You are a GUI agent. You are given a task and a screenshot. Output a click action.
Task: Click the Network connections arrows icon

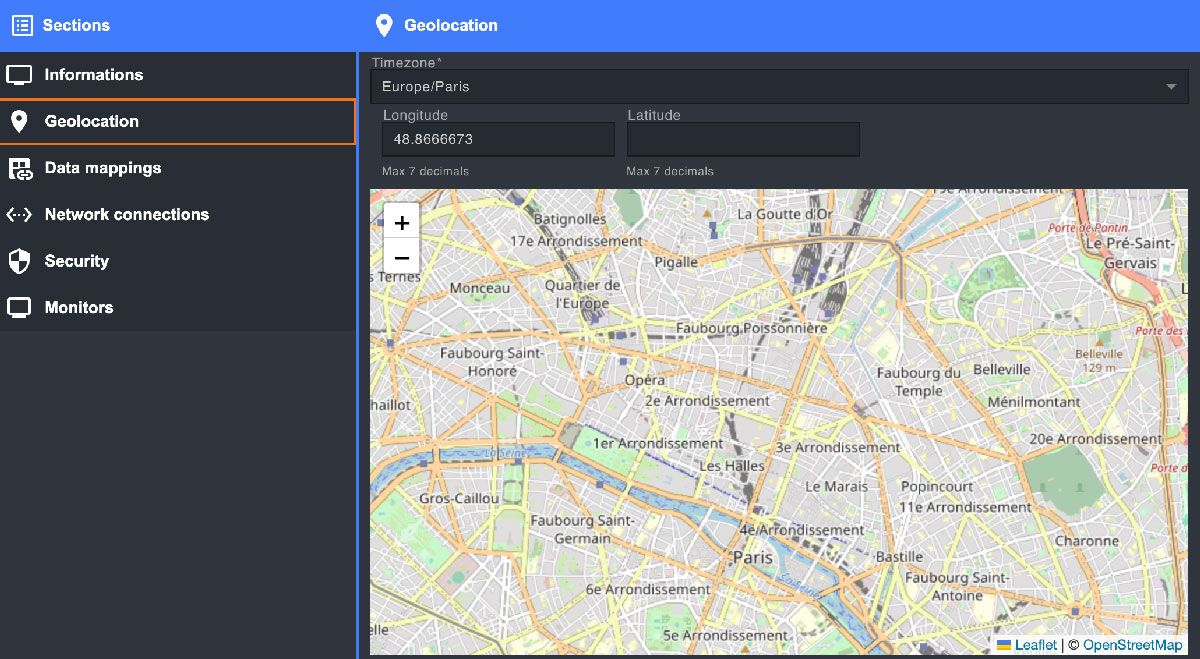pos(19,214)
